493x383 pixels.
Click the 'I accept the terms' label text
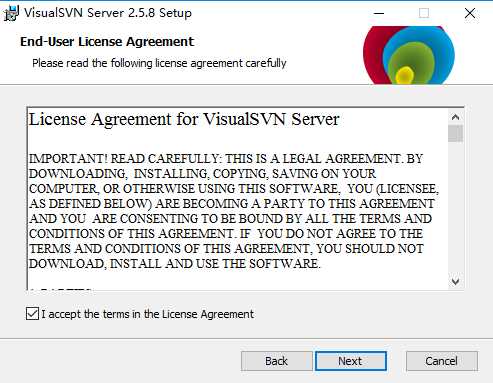pyautogui.click(x=147, y=314)
